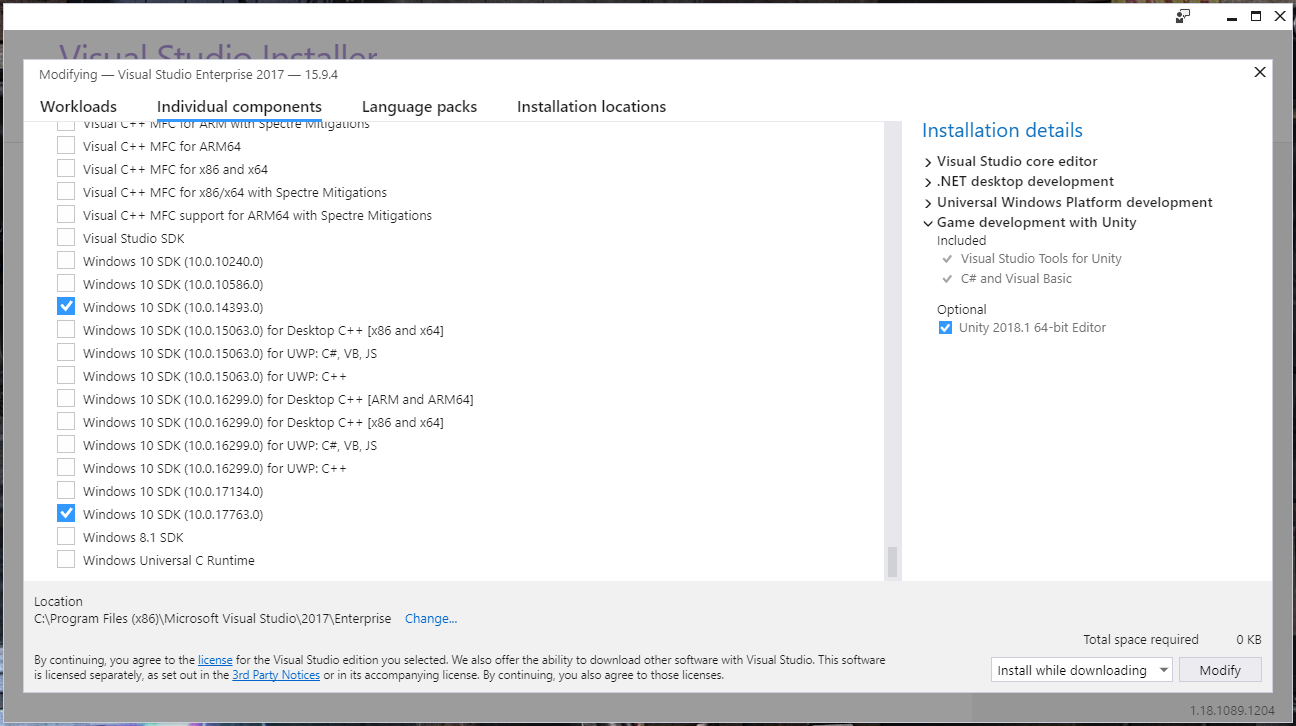
Task: Check Windows 10 SDK (10.0.16299.0) for UWP: C#, VB, JS
Action: (66, 445)
